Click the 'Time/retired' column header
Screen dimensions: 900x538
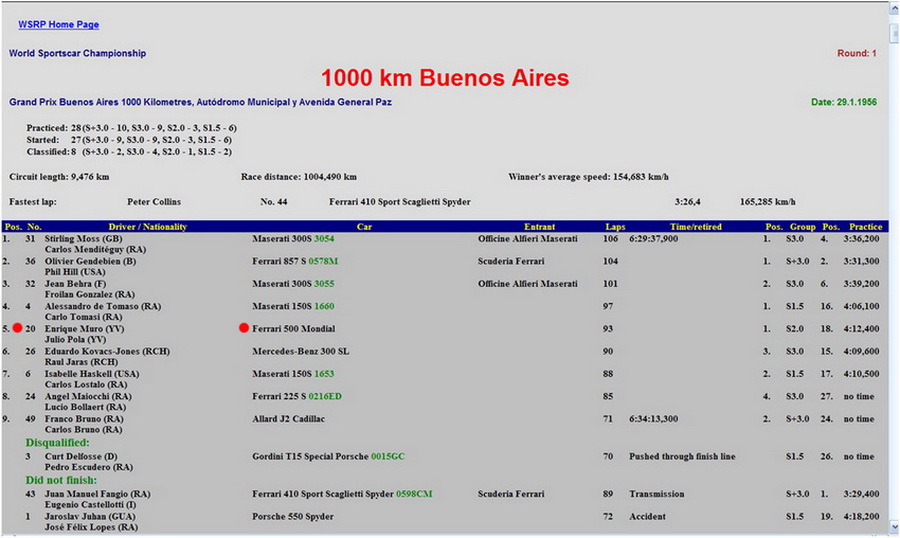[696, 227]
